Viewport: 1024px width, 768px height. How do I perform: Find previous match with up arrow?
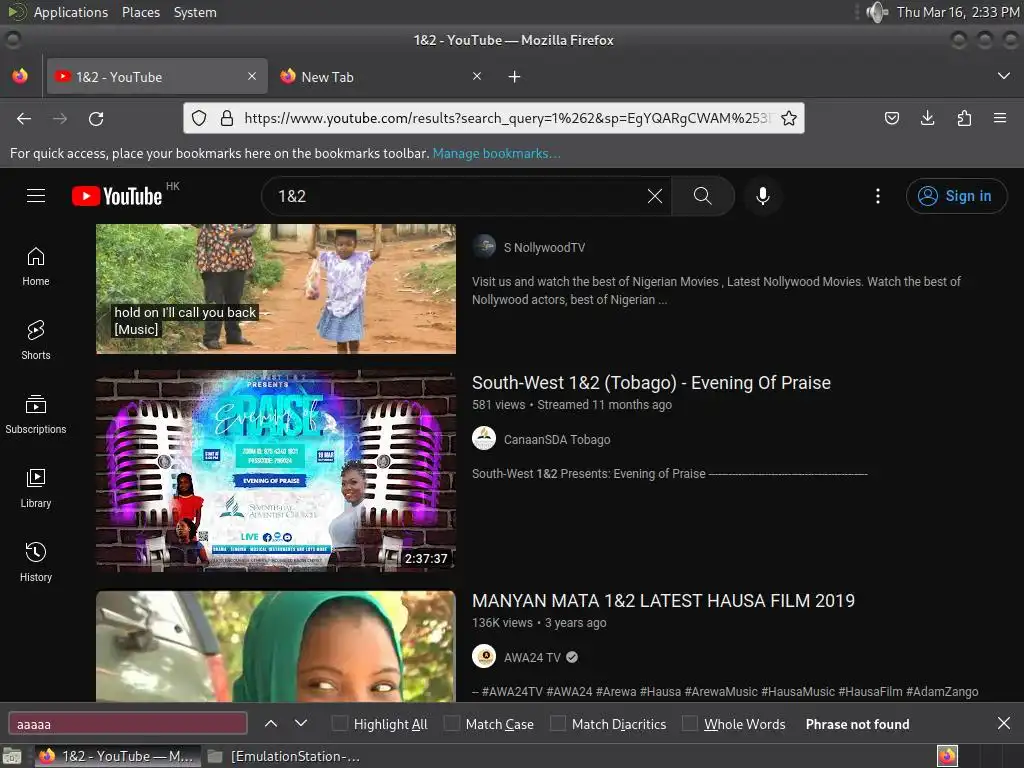coord(271,724)
